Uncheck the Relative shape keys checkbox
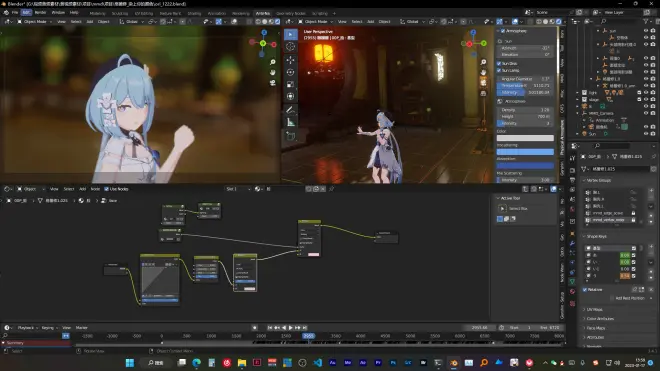The width and height of the screenshot is (660, 371). click(585, 290)
